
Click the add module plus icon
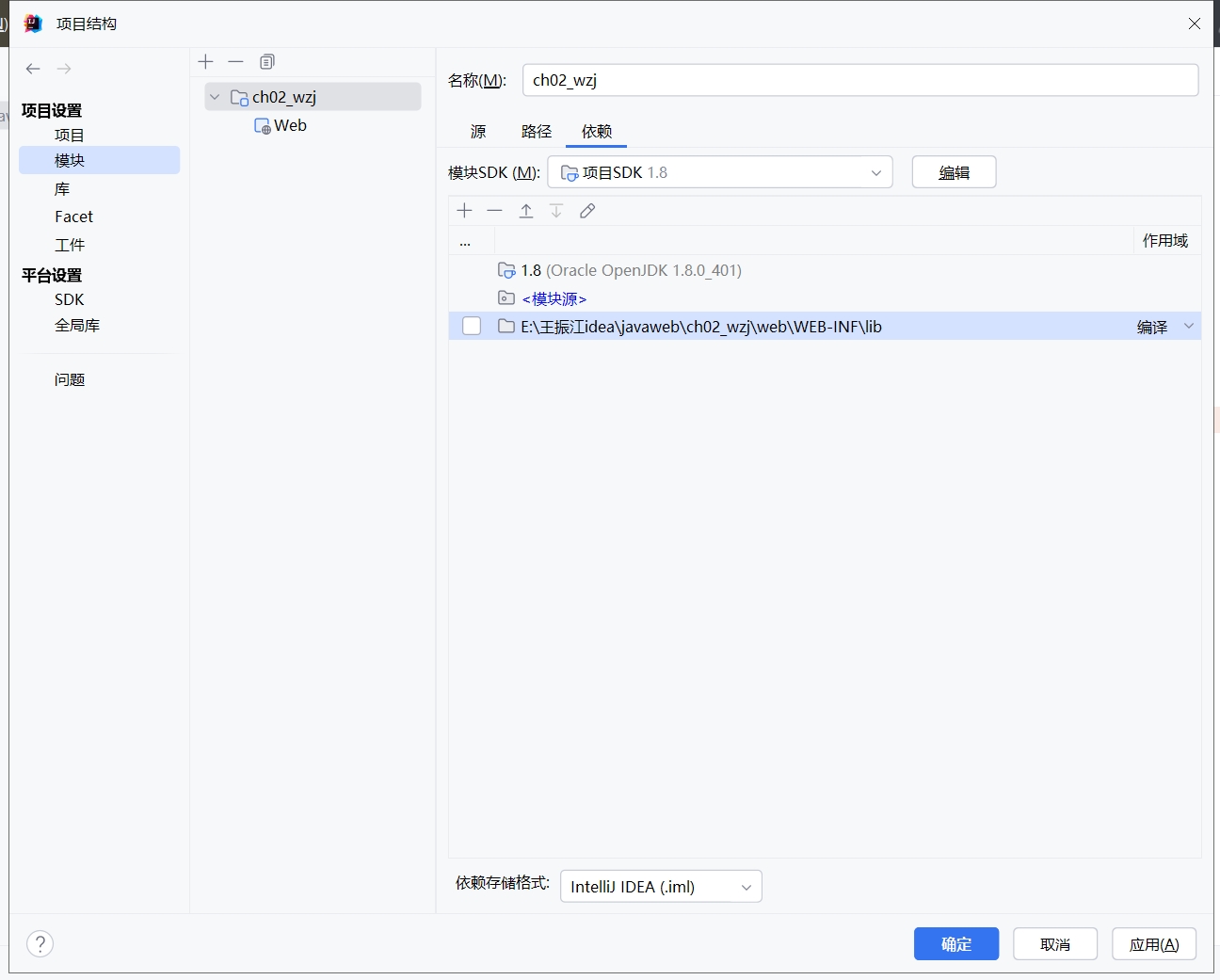(x=206, y=62)
